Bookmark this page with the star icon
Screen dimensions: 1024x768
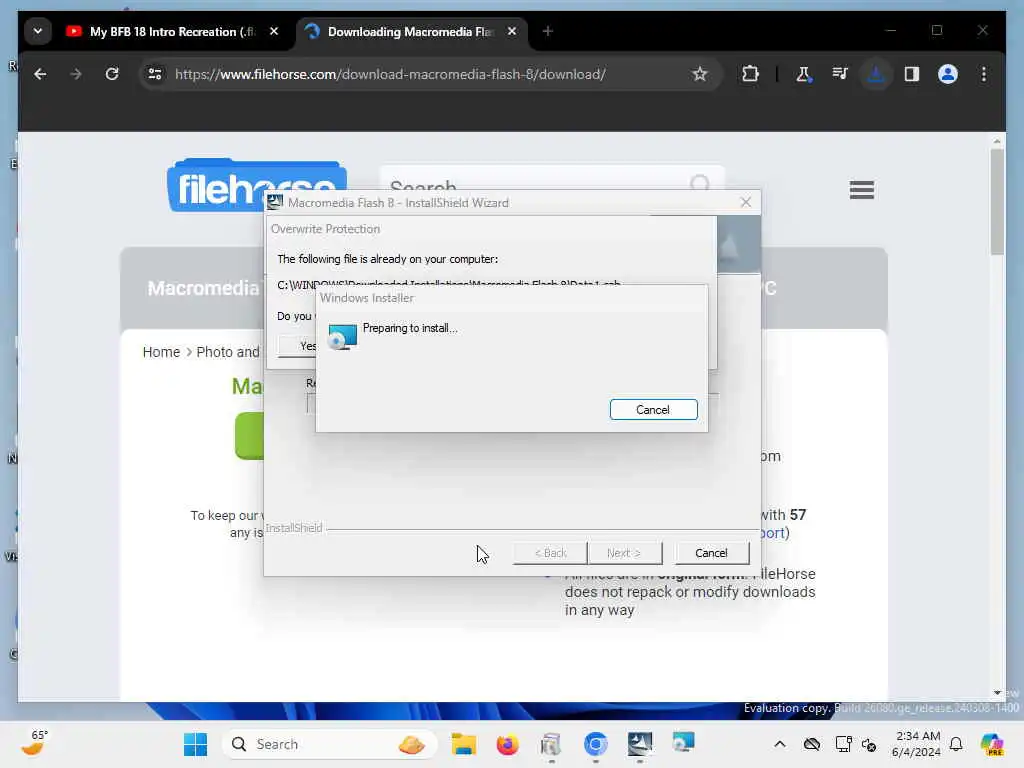699,74
